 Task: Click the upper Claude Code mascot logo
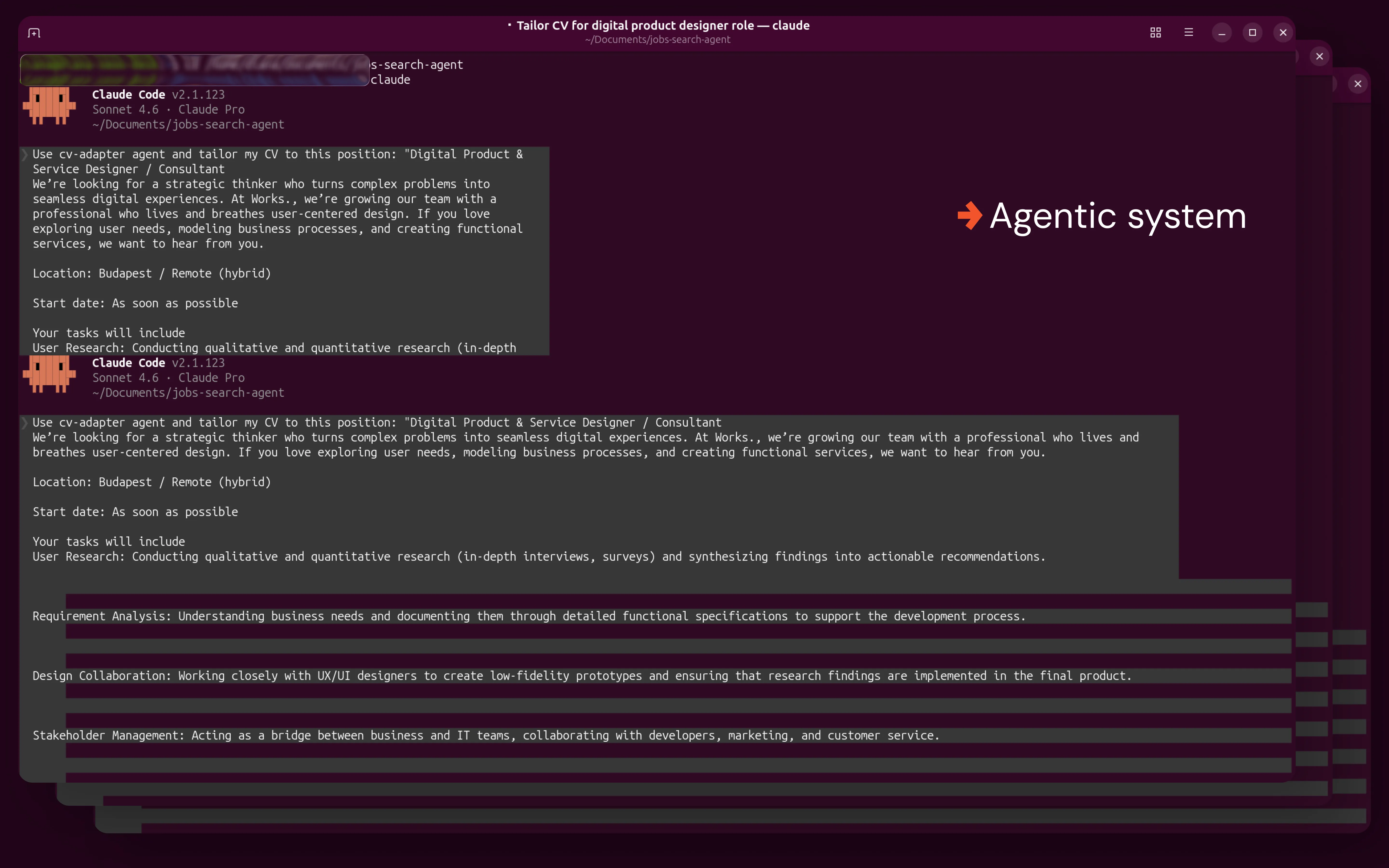click(49, 106)
